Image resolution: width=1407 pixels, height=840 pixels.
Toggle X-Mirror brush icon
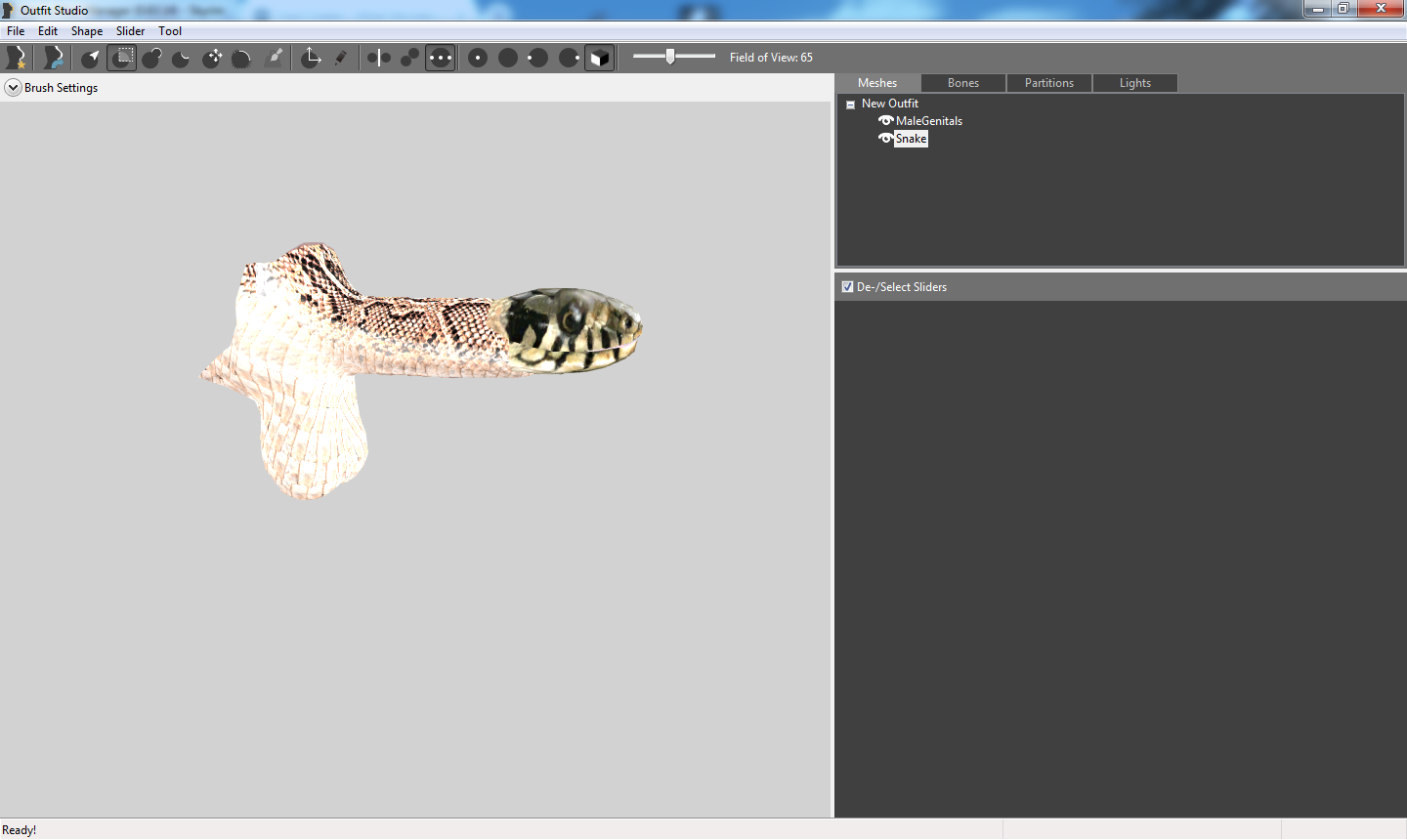coord(379,58)
